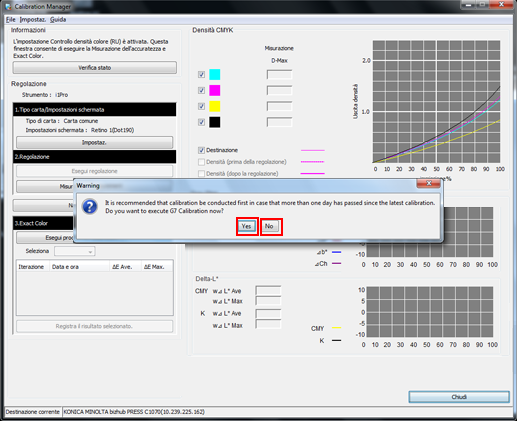Click the Verifica stato button
Viewport: 517px width, 421px height.
[x=95, y=68]
